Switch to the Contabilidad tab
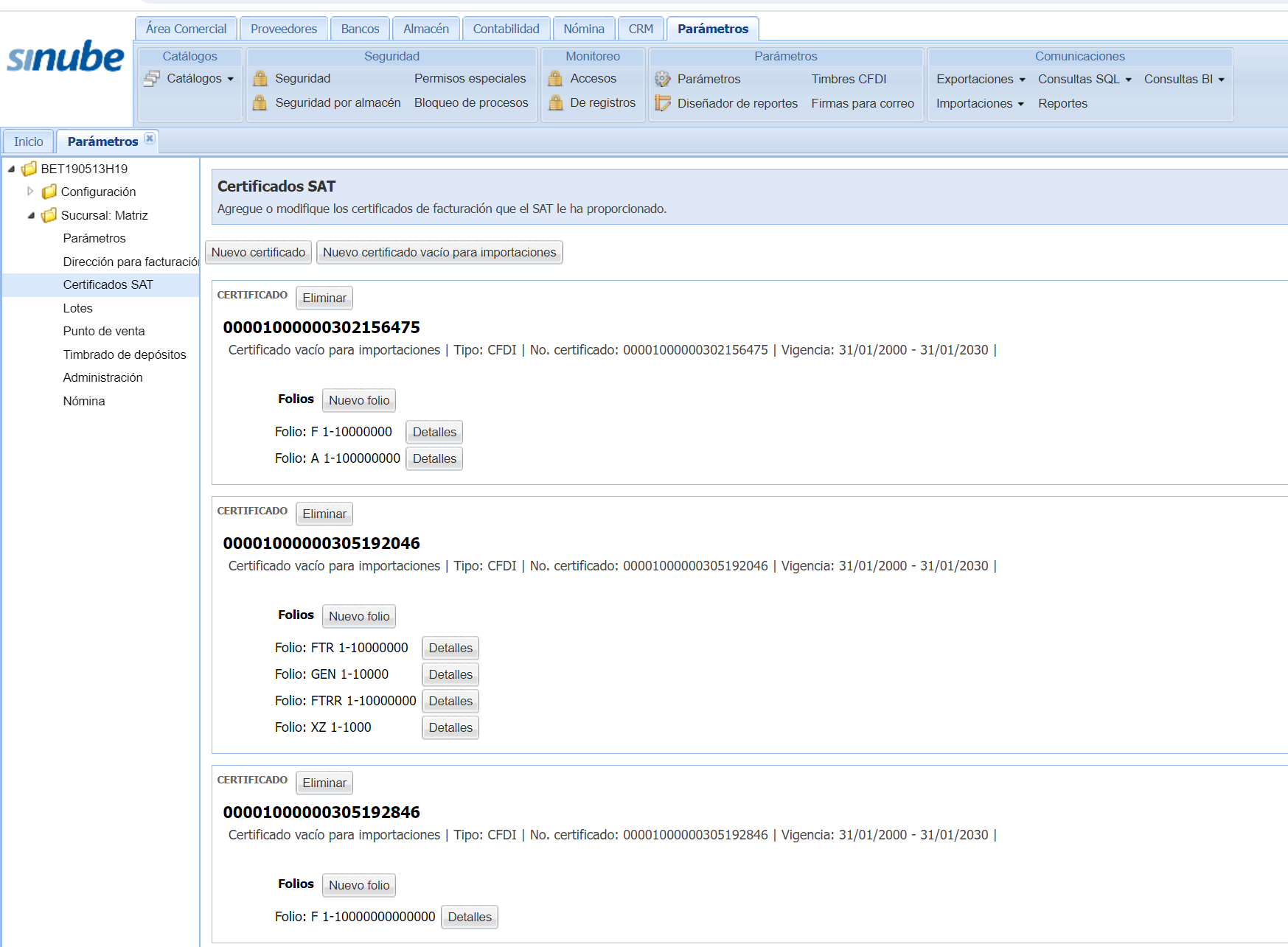Image resolution: width=1288 pixels, height=947 pixels. (x=506, y=29)
